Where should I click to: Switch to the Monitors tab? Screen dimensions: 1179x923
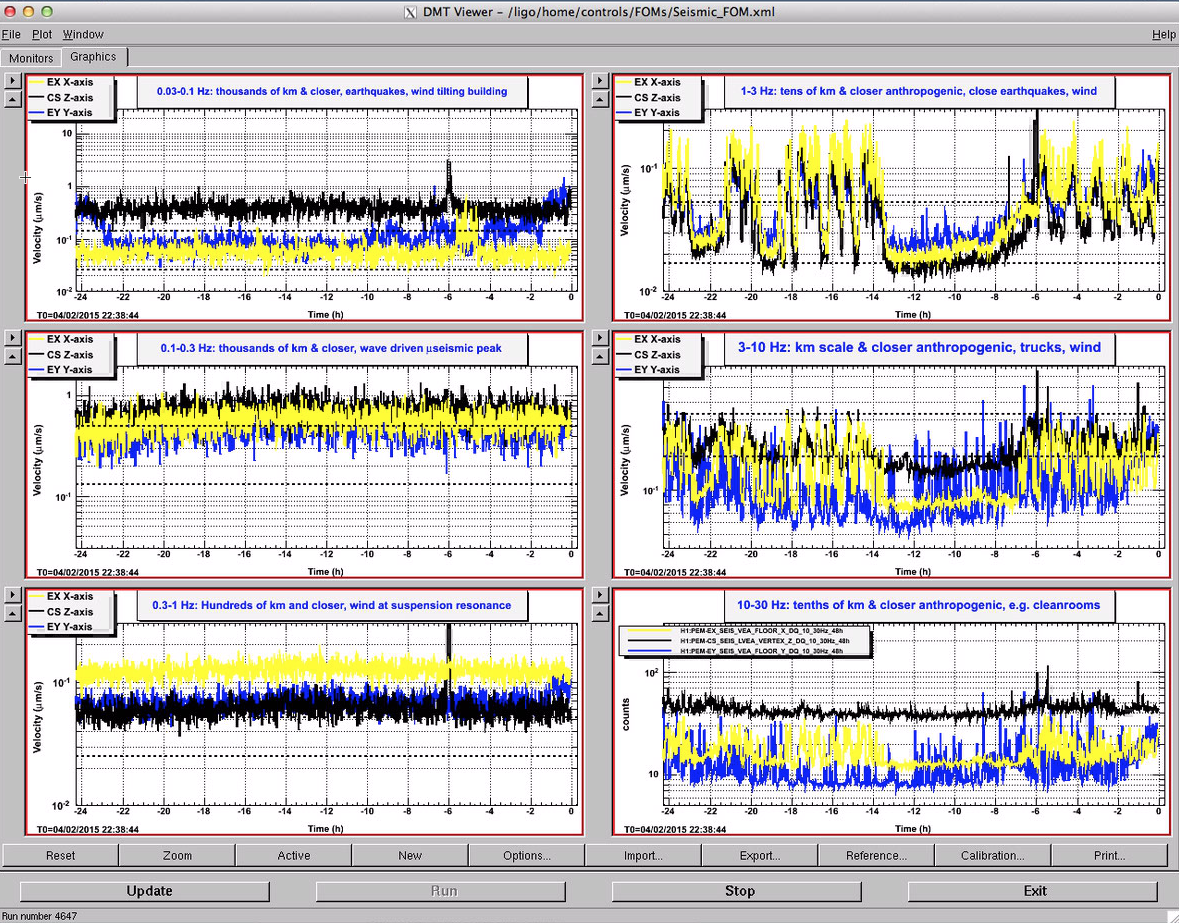click(x=31, y=58)
